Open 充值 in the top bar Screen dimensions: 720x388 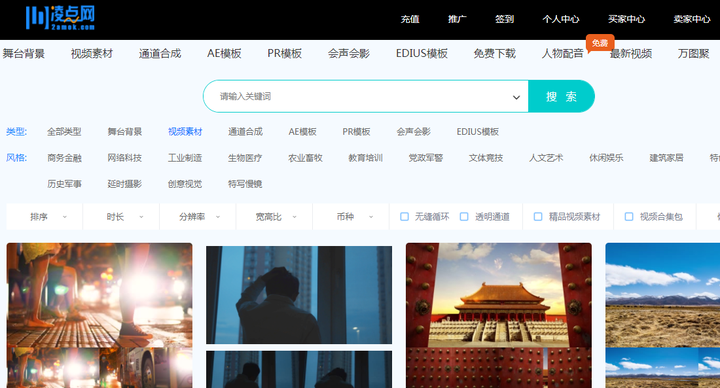(x=410, y=19)
